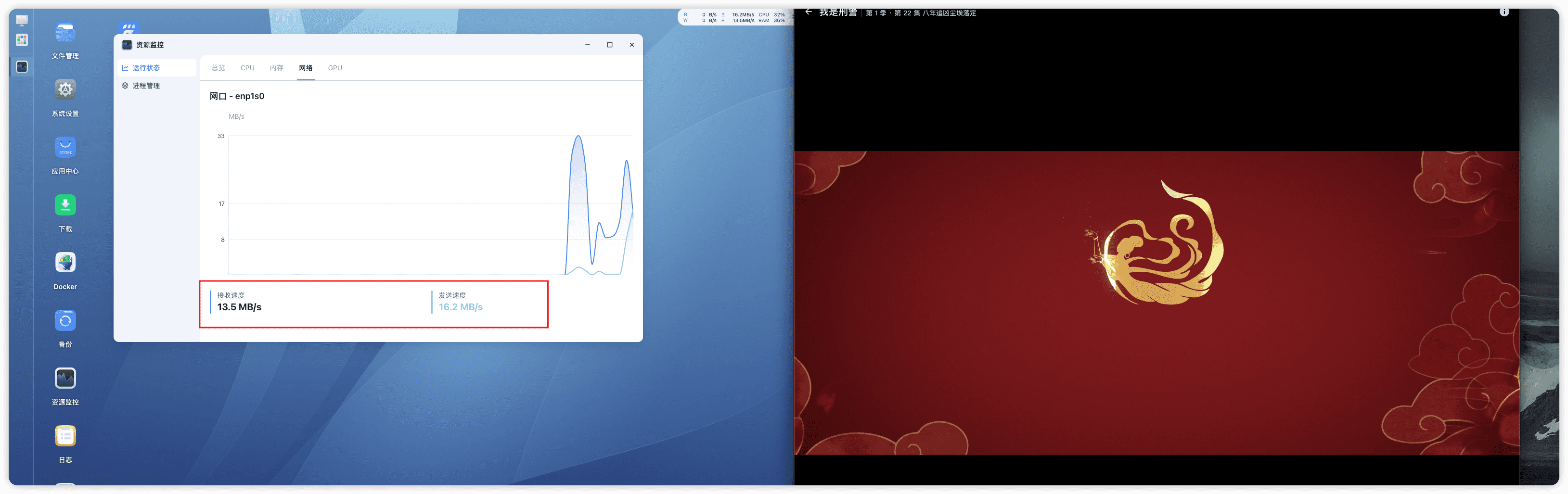Image resolution: width=1568 pixels, height=494 pixels.
Task: Open the app grid launcher in the left dock
Action: (x=22, y=40)
